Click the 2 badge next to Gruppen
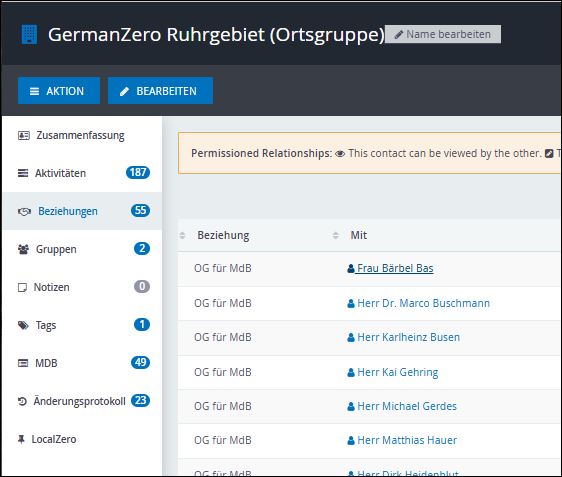 pos(142,248)
